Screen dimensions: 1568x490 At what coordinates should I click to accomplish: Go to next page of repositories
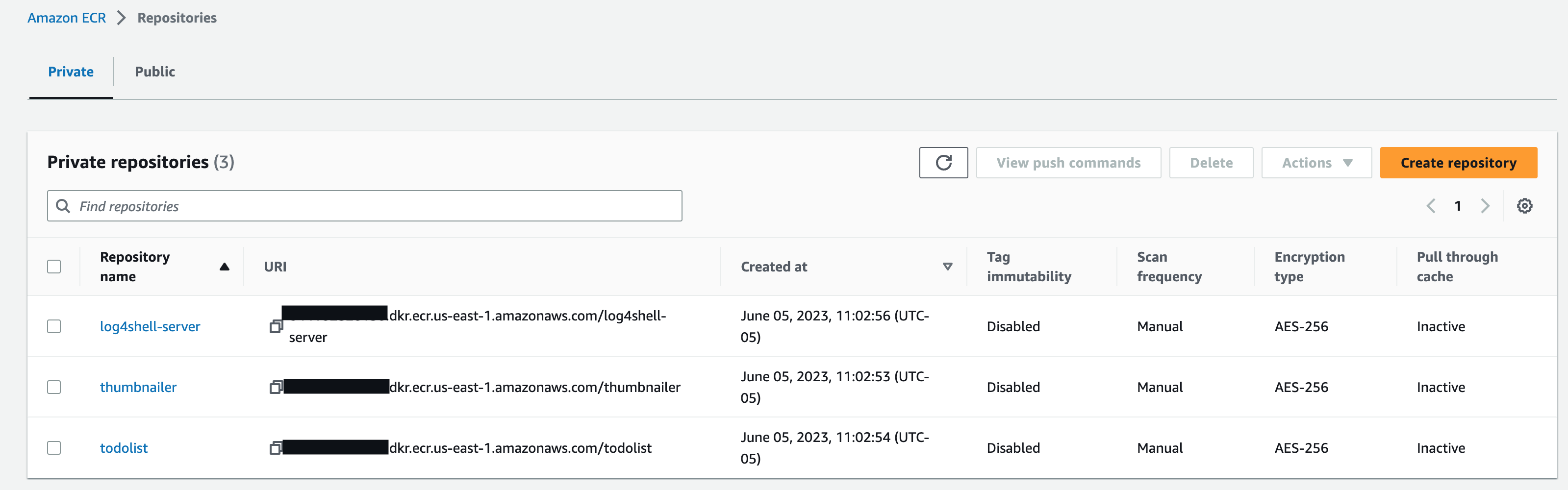click(x=1485, y=206)
